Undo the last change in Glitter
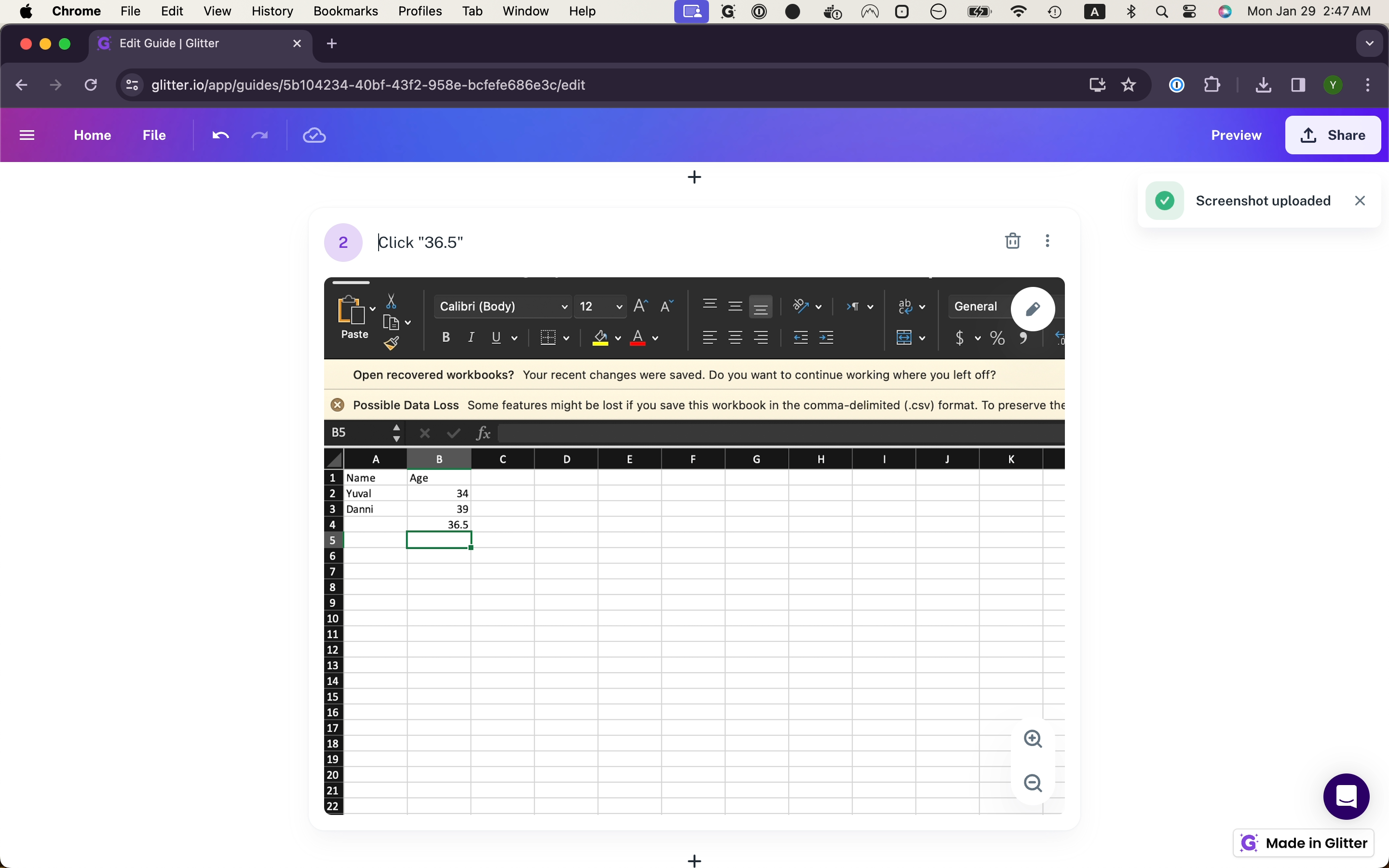Viewport: 1389px width, 868px height. 220,136
